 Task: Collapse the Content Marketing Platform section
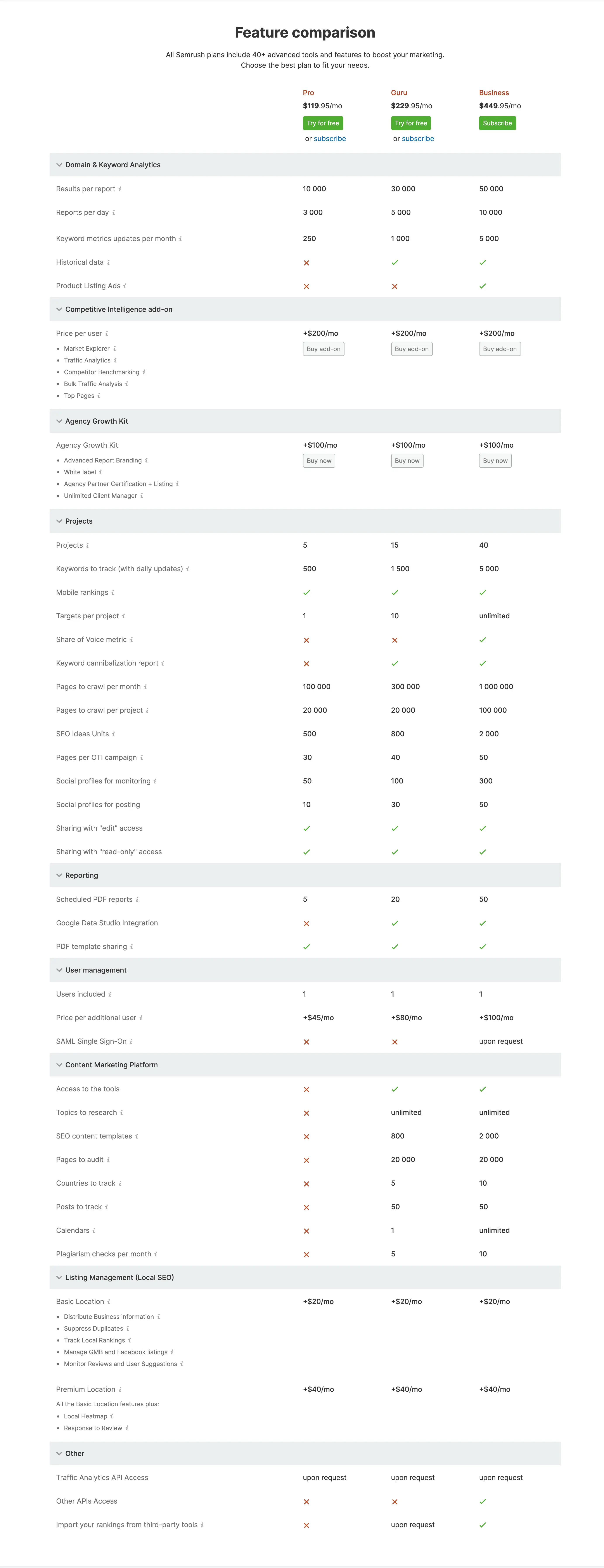click(x=59, y=1065)
